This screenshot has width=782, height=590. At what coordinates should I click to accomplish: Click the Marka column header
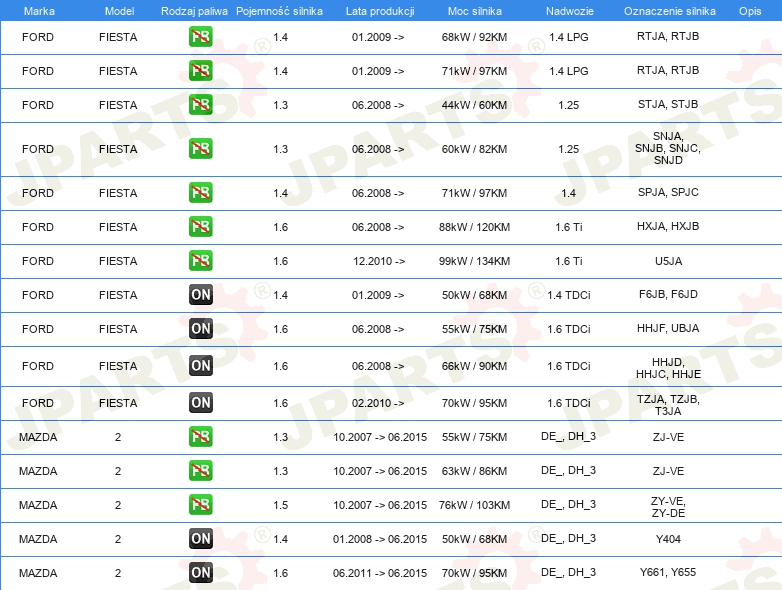[39, 11]
